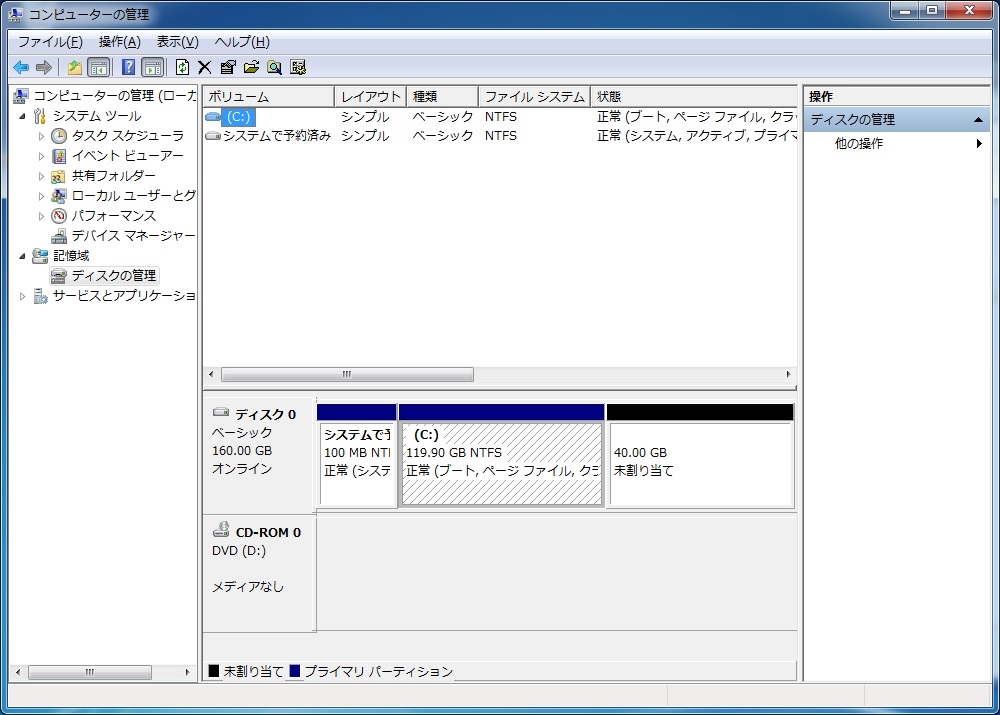The width and height of the screenshot is (1000, 715).
Task: Select the システムで予約済み volume row
Action: click(x=500, y=136)
